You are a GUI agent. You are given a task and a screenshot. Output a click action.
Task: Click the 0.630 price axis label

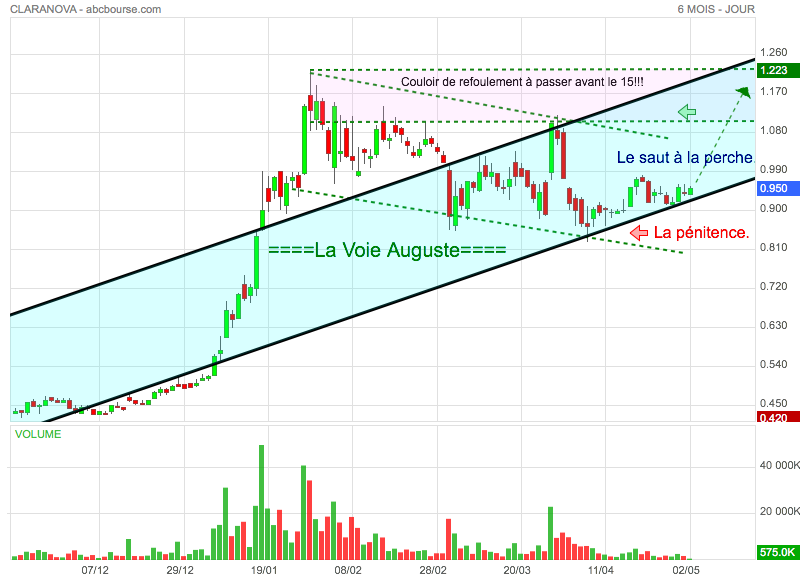773,325
